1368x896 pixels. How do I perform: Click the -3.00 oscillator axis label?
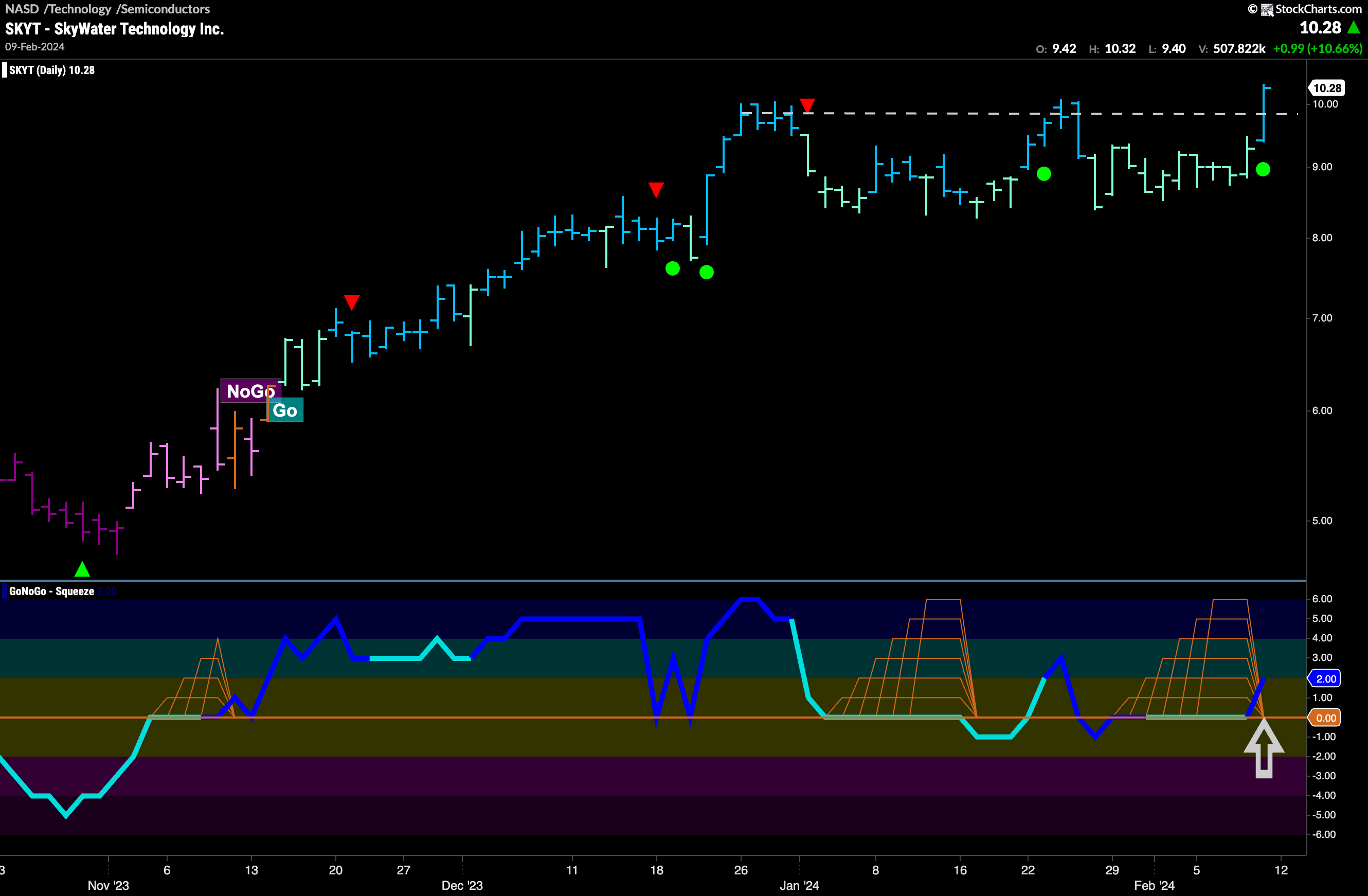[1324, 776]
